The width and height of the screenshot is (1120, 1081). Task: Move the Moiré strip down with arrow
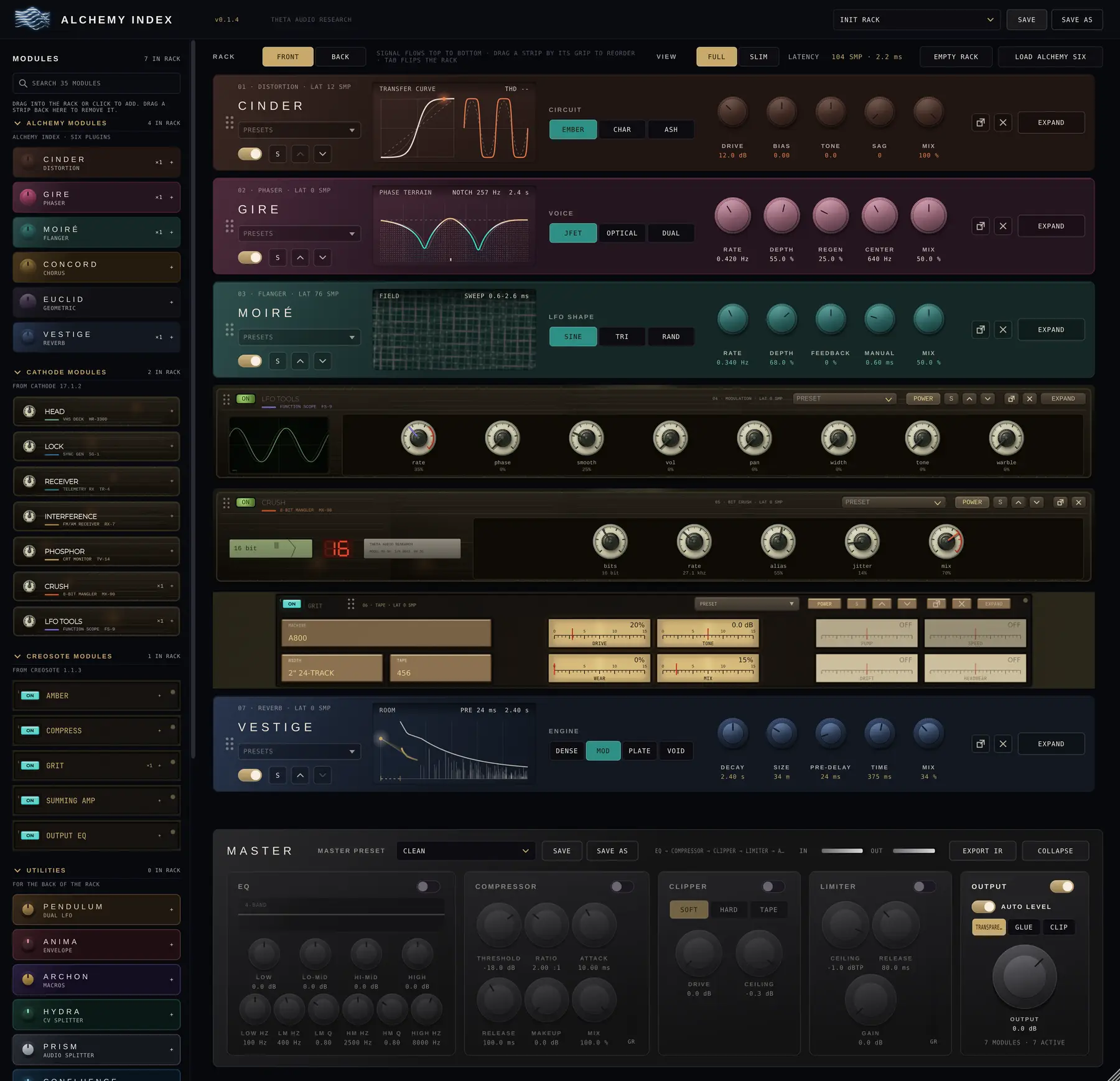click(x=322, y=361)
